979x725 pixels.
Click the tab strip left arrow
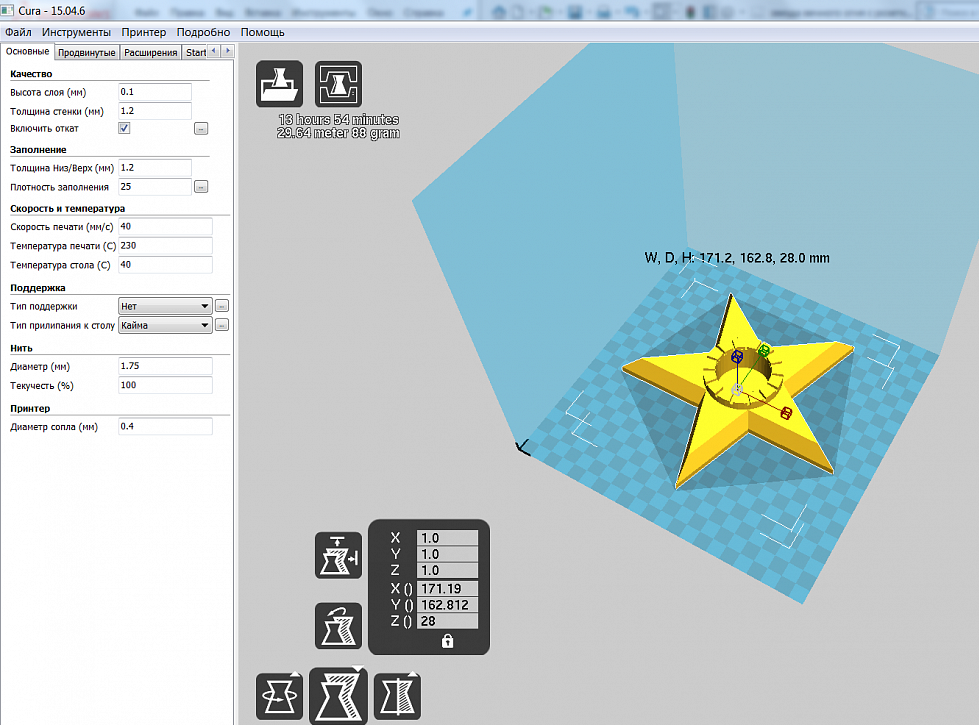(x=214, y=51)
